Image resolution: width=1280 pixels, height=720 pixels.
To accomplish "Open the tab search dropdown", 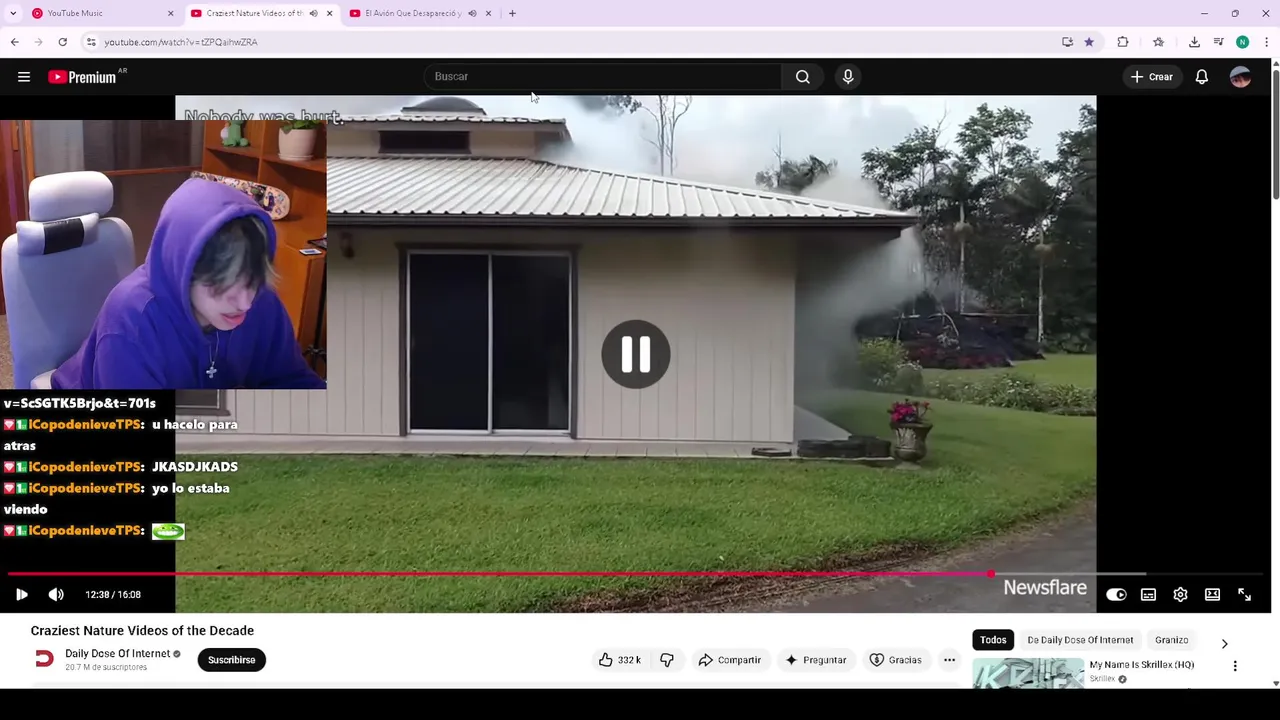I will [x=13, y=13].
